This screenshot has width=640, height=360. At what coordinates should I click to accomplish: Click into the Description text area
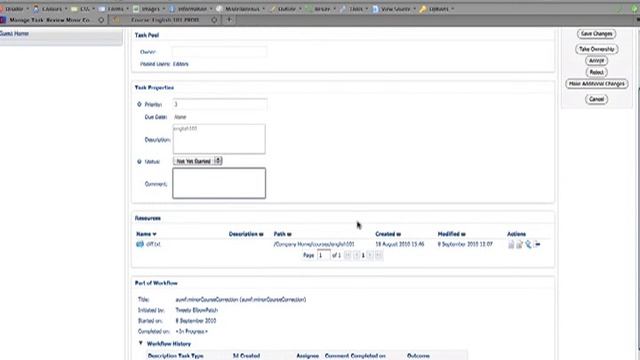point(219,139)
